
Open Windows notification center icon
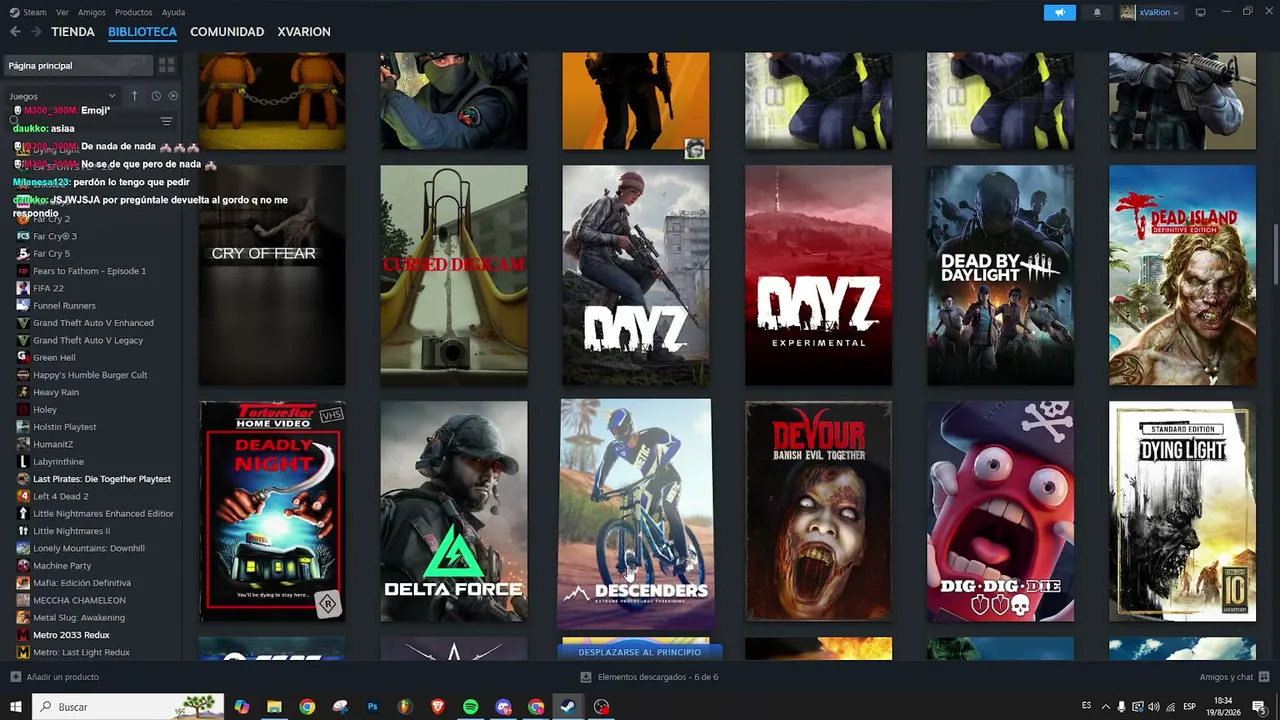tap(1259, 707)
